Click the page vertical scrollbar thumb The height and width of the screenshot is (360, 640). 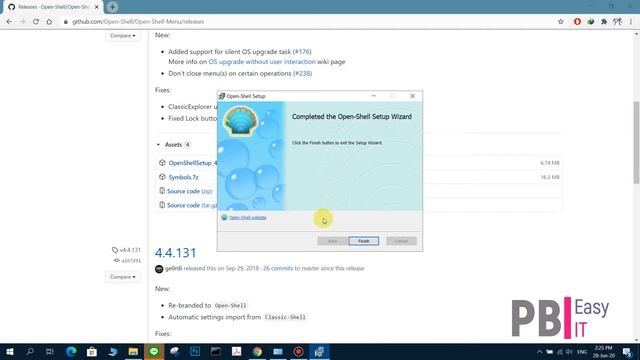[x=636, y=142]
